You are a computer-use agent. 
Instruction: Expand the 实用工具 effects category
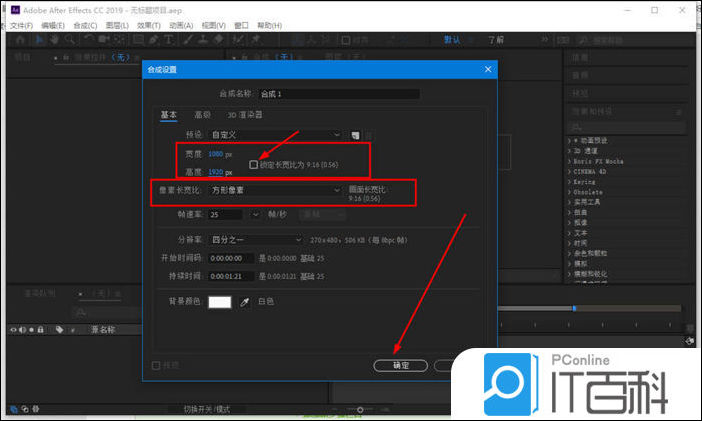click(x=569, y=202)
